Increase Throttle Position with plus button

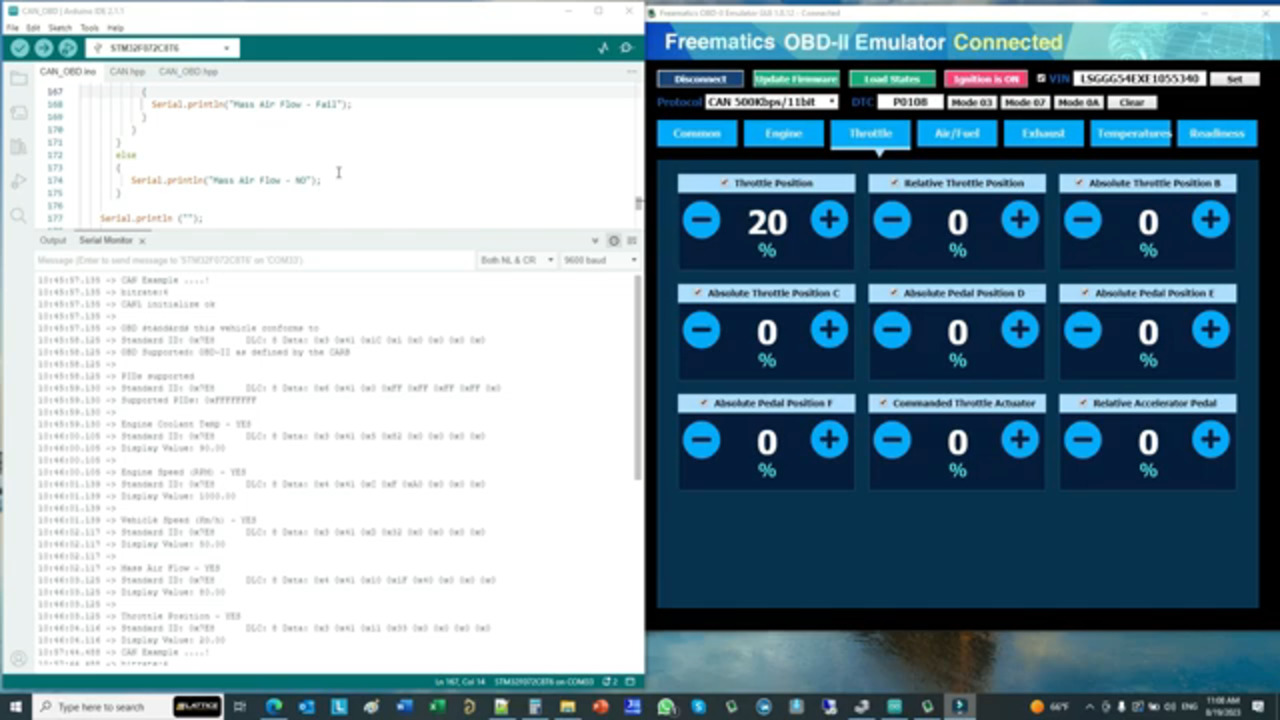(x=829, y=220)
